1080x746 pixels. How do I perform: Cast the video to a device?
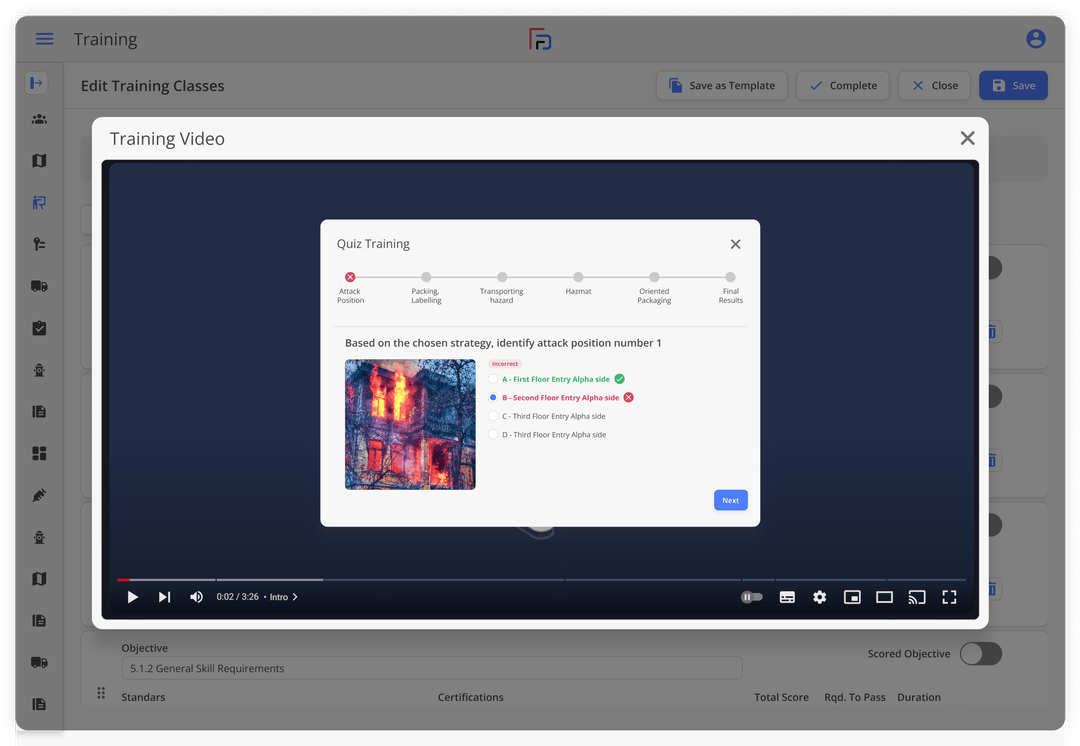[x=917, y=597]
